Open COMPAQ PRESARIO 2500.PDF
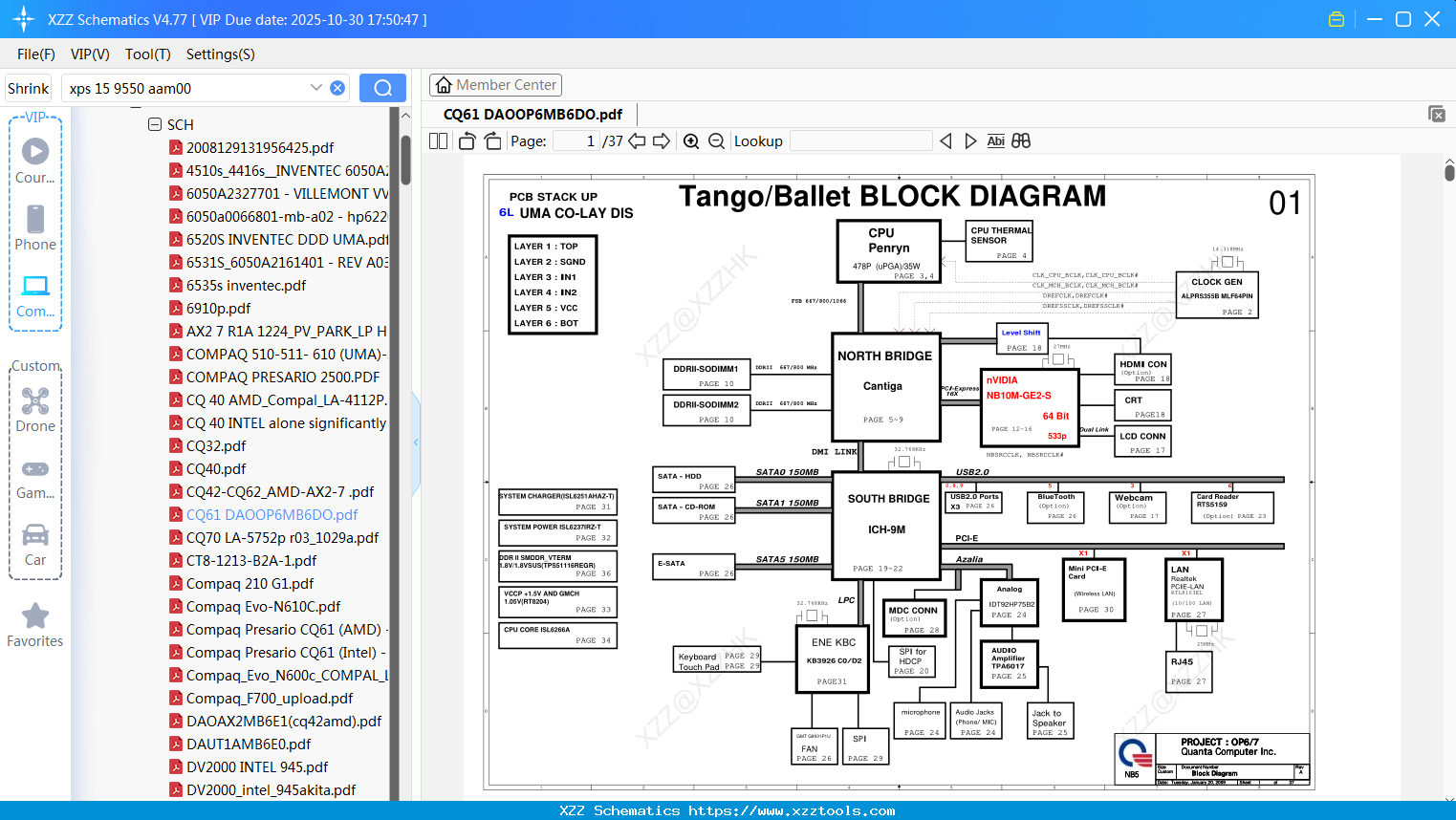 (282, 378)
